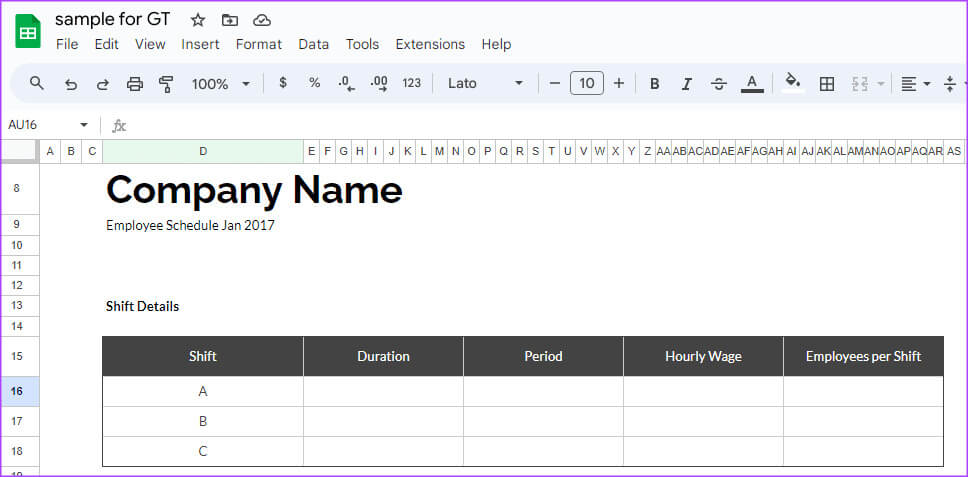The image size is (968, 477).
Task: Select Employee Schedule Jan 2017 cell
Action: 190,225
